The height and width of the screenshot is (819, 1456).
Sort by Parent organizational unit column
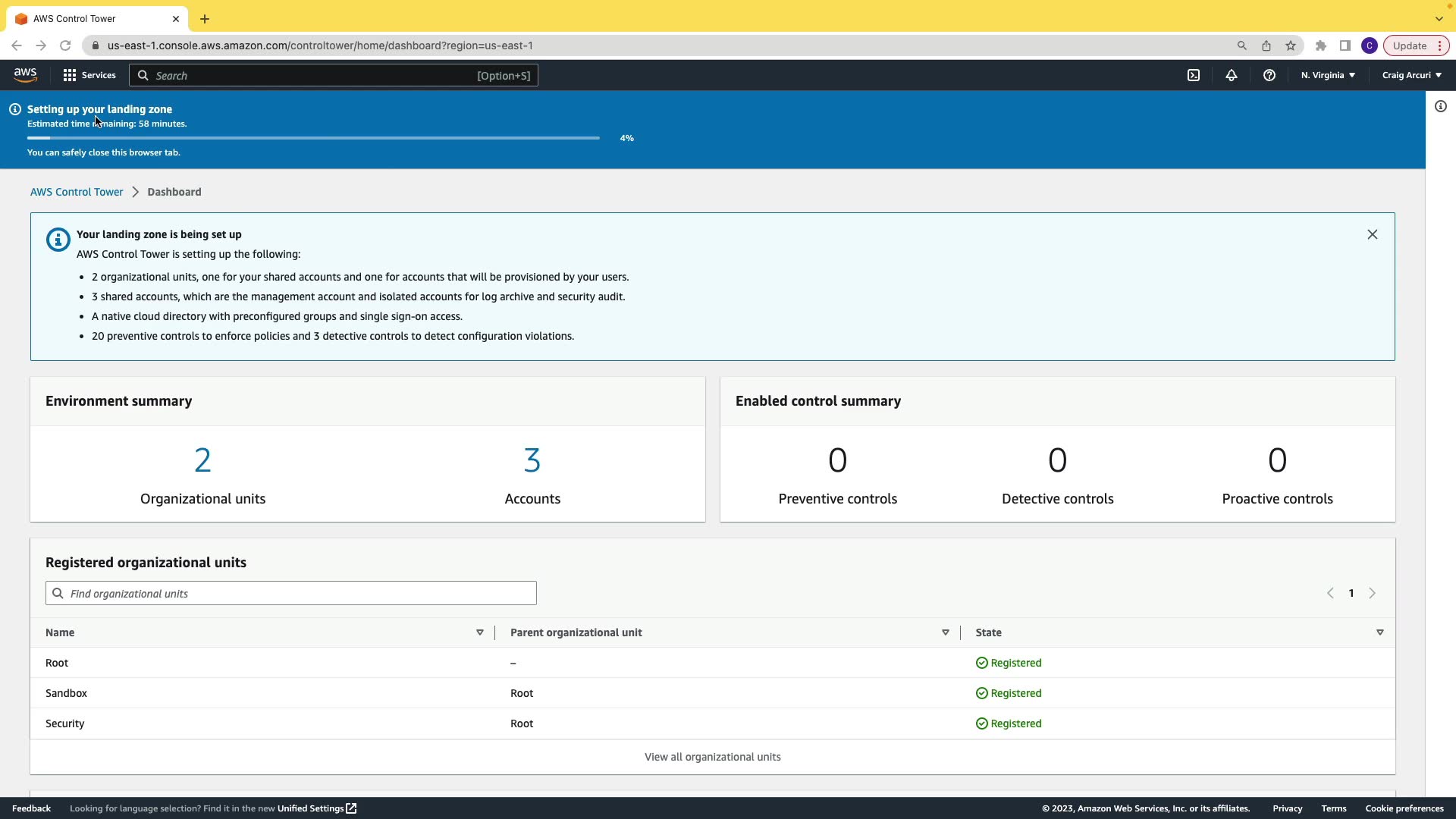946,632
